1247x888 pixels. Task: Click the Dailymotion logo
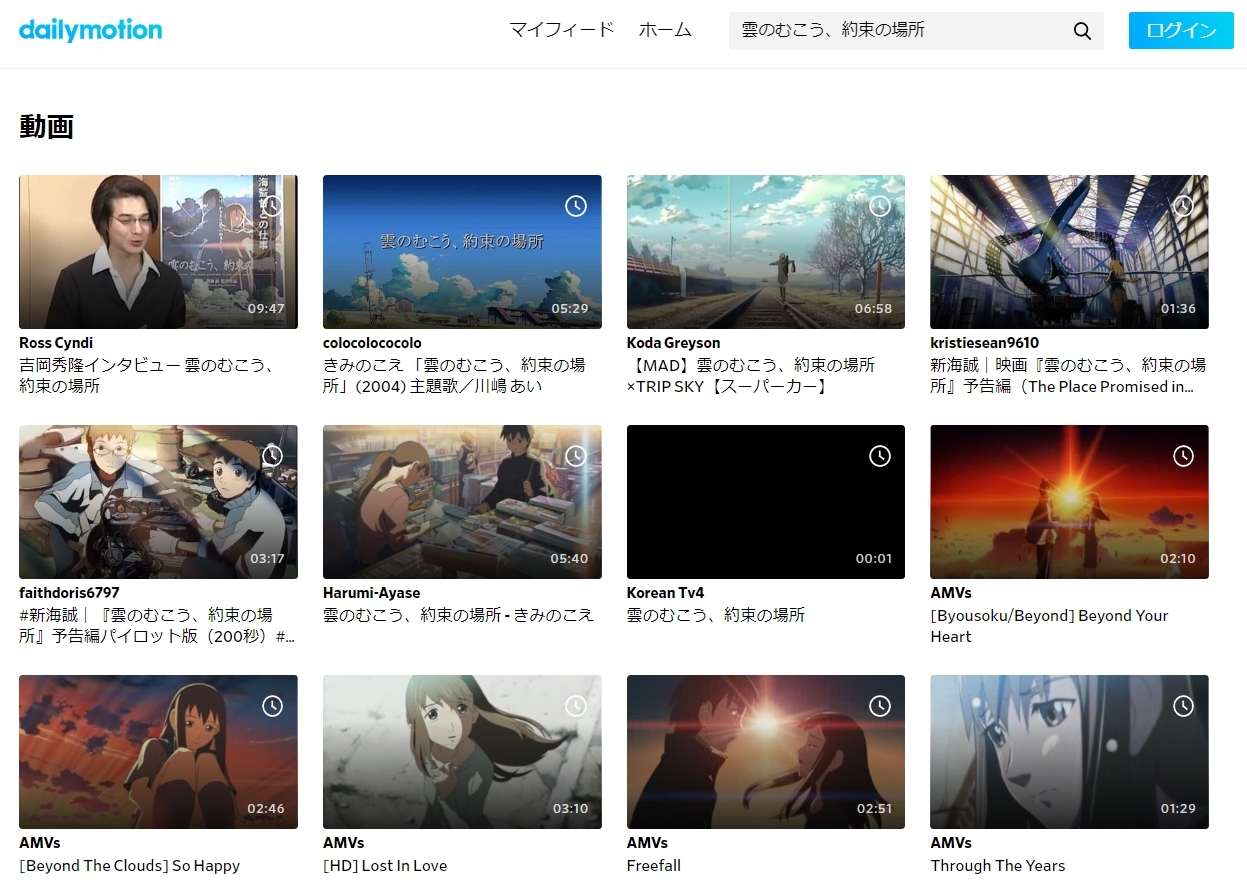(x=90, y=30)
